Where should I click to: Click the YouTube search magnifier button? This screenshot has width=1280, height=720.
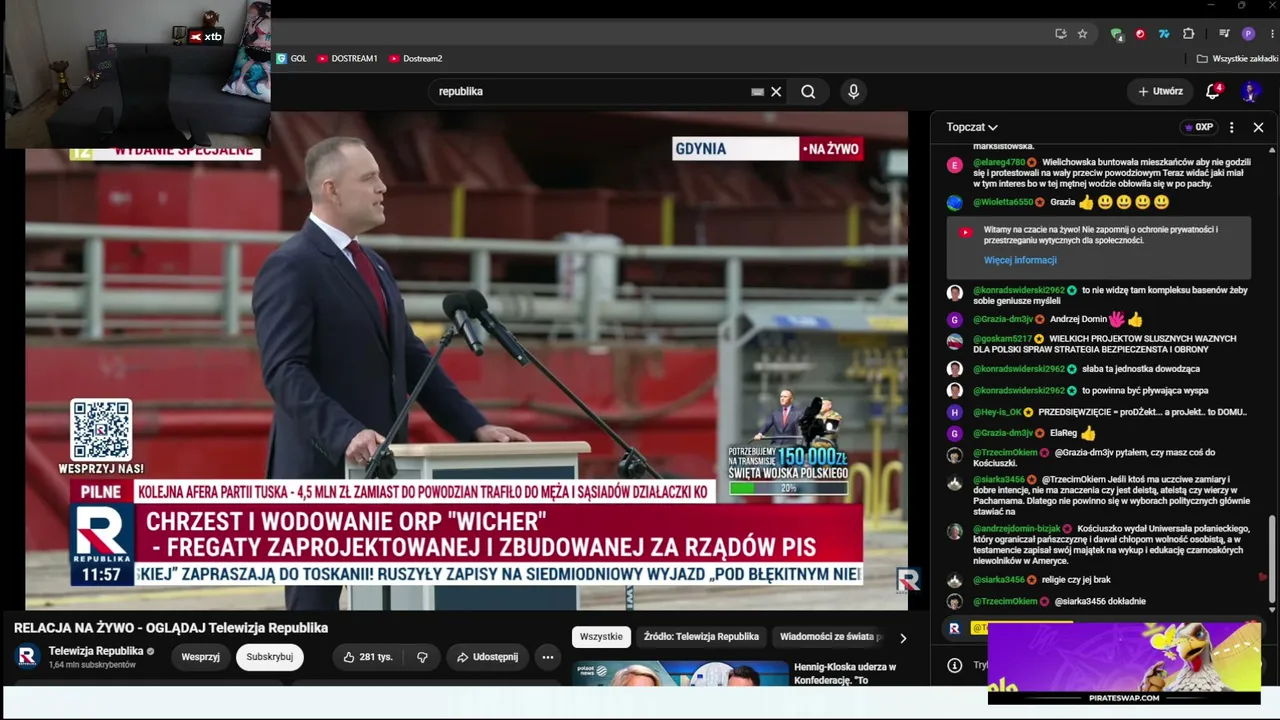click(x=808, y=91)
